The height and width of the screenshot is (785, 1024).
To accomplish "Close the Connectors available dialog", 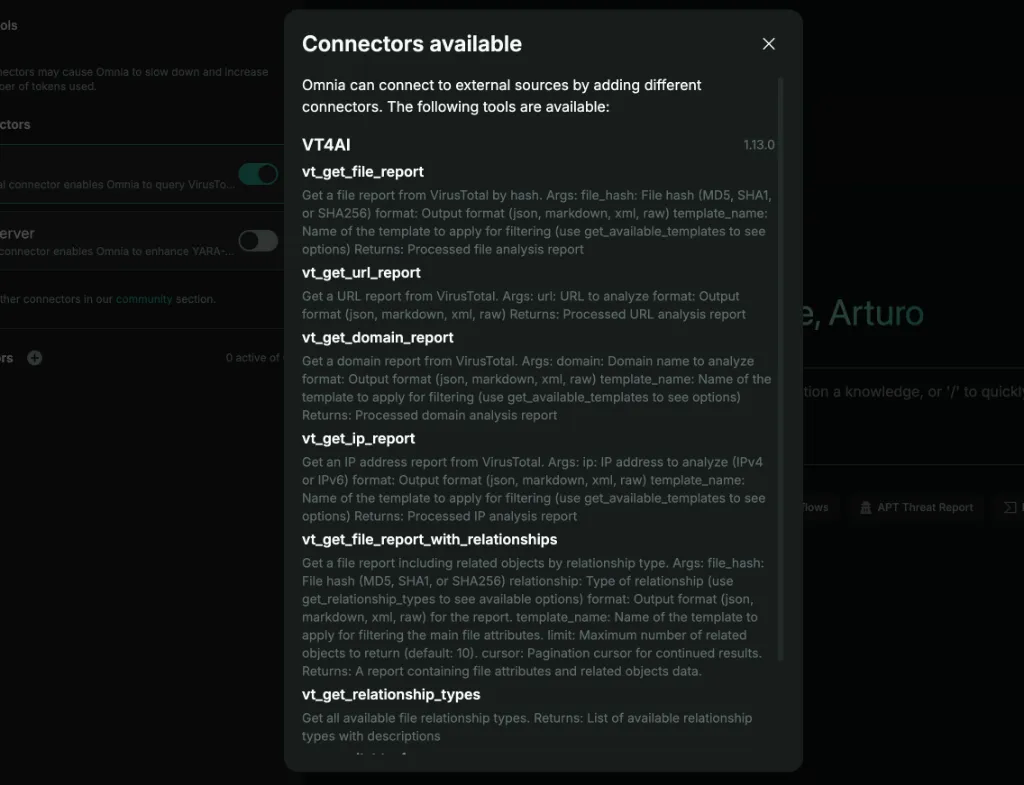I will click(769, 44).
